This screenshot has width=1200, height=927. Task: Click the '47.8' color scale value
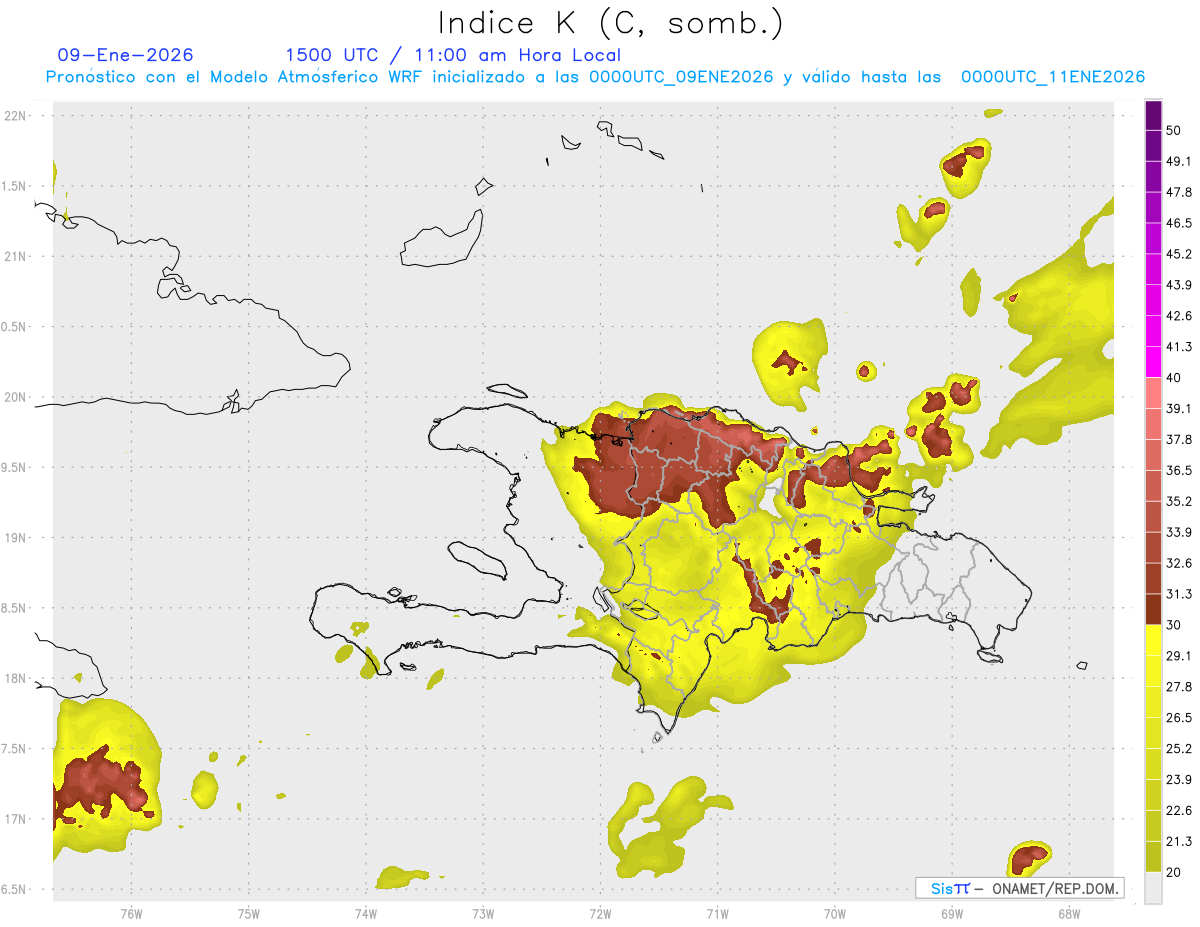1179,192
